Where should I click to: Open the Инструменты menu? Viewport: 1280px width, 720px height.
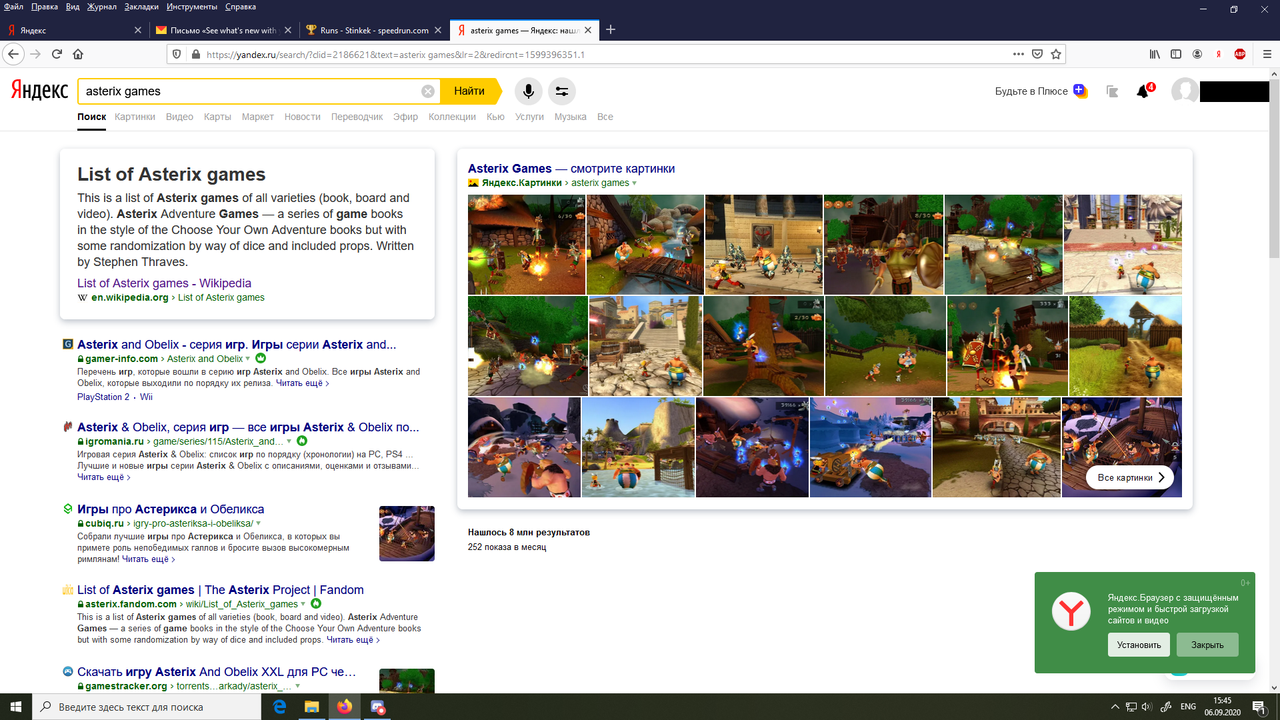[x=192, y=7]
